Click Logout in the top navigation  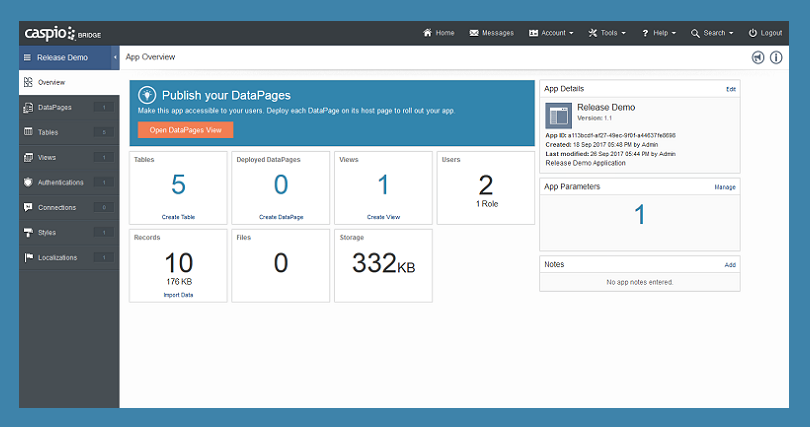[x=765, y=33]
